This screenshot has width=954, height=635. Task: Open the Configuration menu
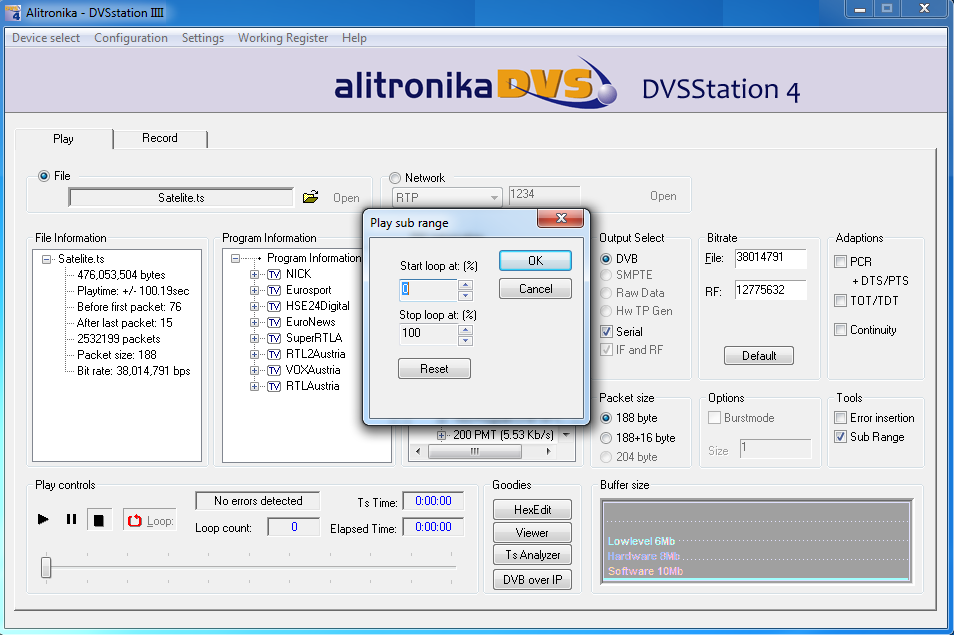coord(131,38)
